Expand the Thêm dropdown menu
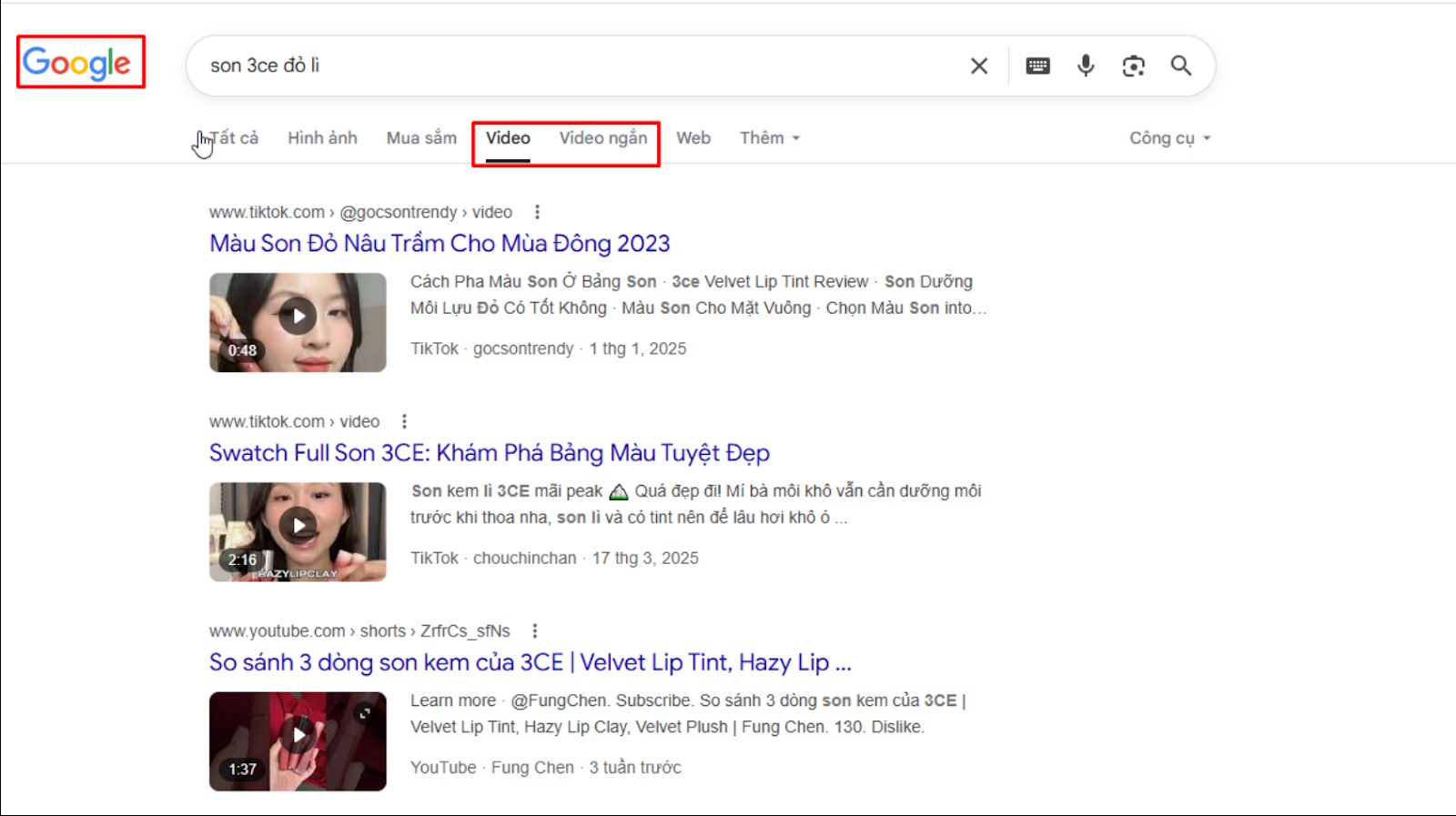This screenshot has width=1456, height=816. (770, 138)
